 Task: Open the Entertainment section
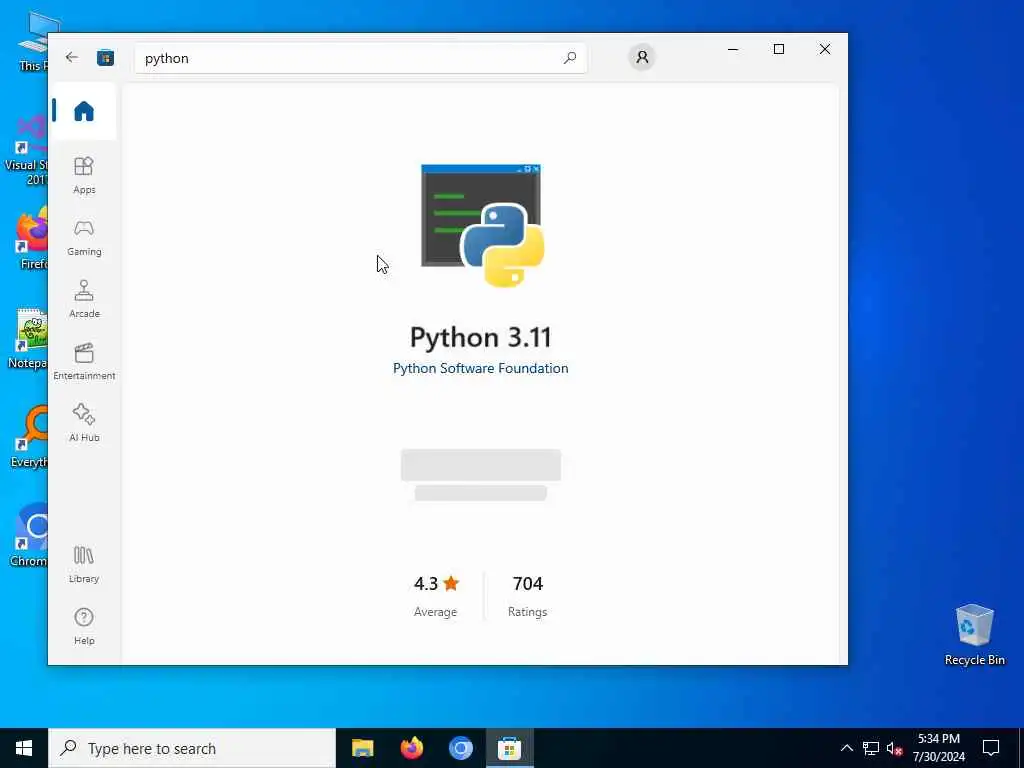(x=84, y=361)
